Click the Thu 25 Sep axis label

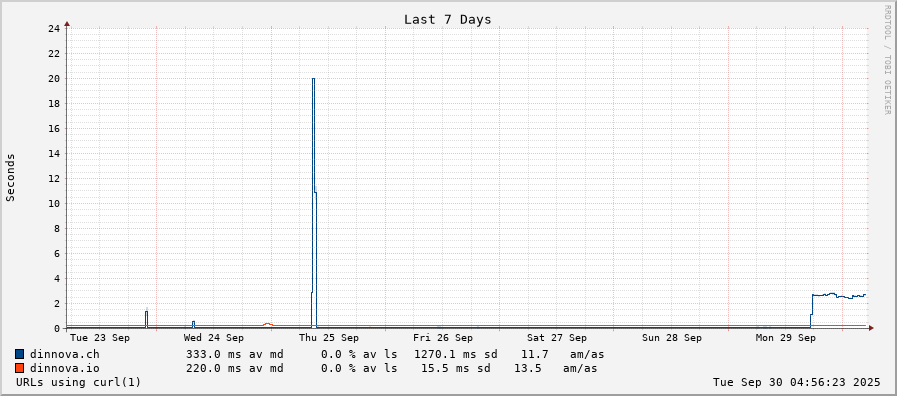[328, 338]
